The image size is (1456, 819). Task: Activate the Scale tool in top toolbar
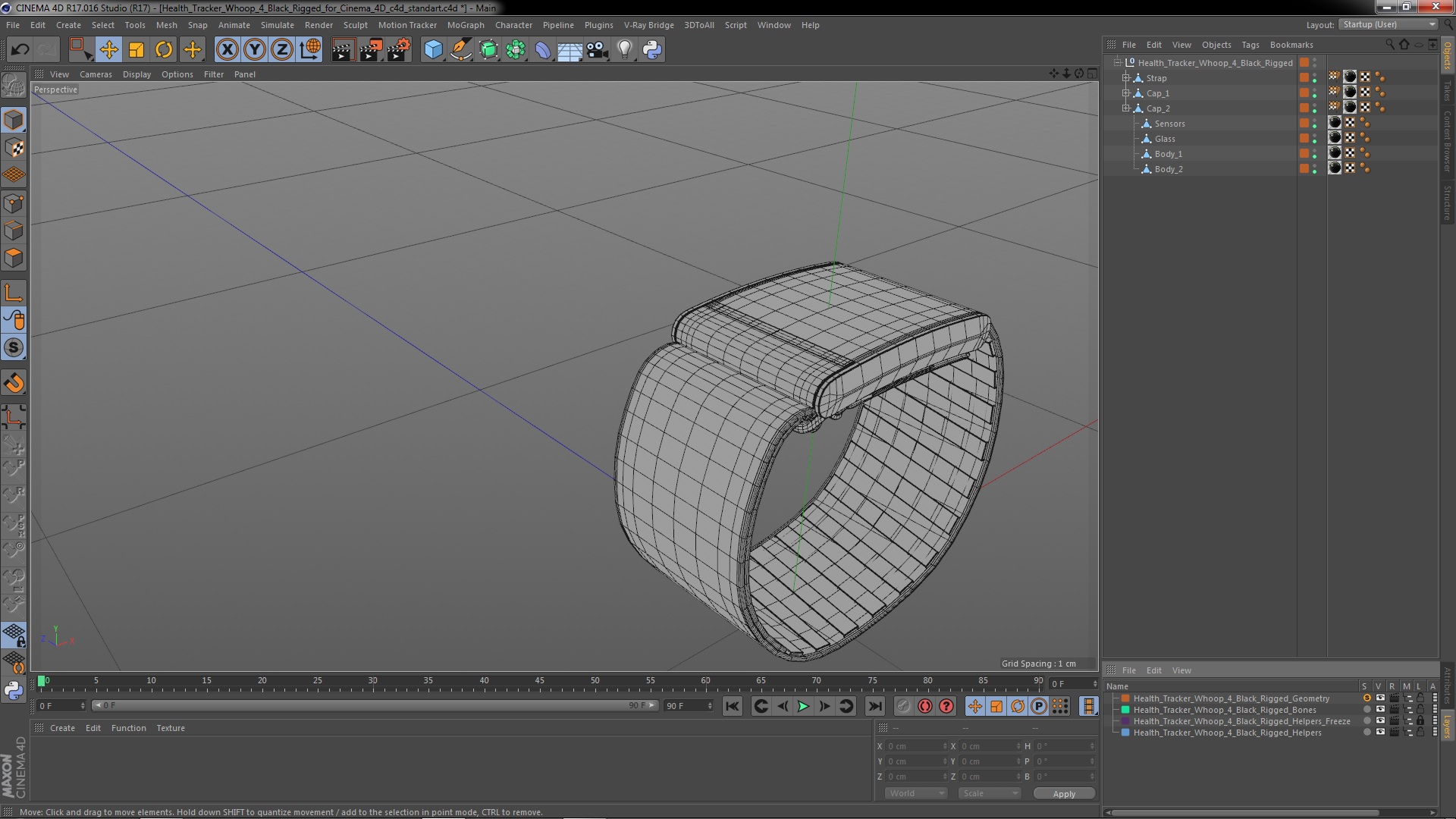click(136, 50)
